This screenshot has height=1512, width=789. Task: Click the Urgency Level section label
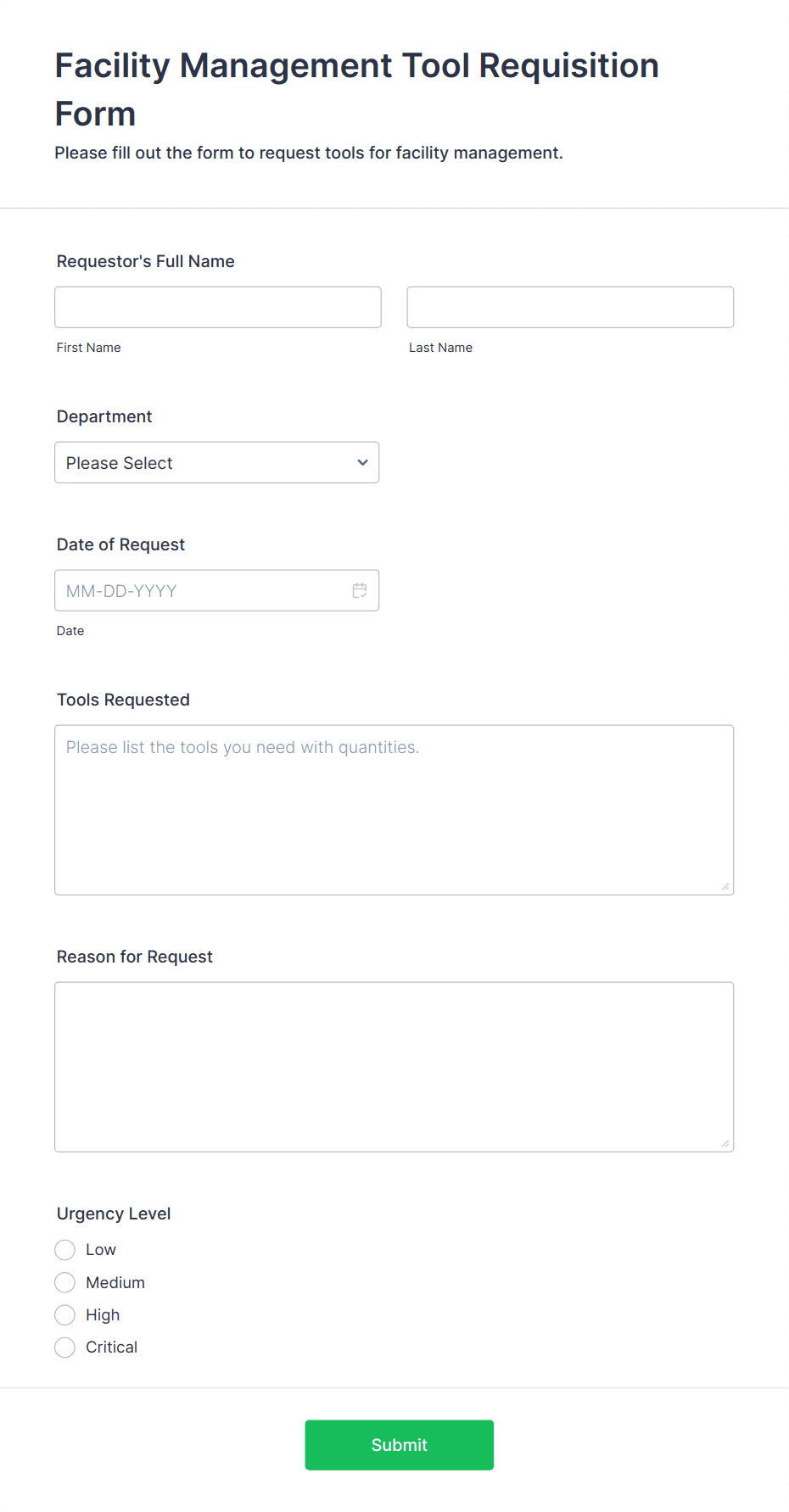(113, 1213)
